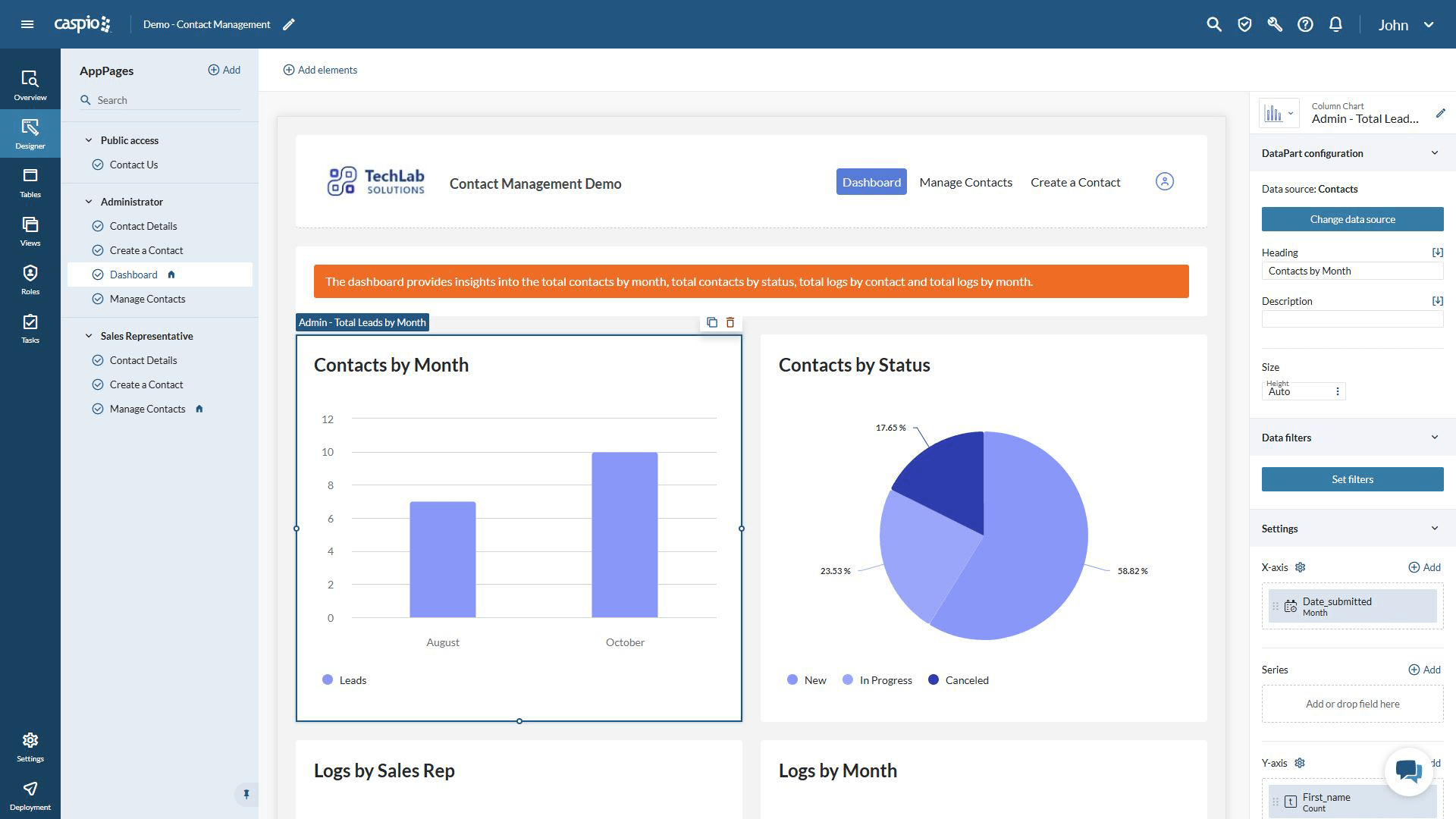
Task: Click the notifications bell icon
Action: point(1335,24)
